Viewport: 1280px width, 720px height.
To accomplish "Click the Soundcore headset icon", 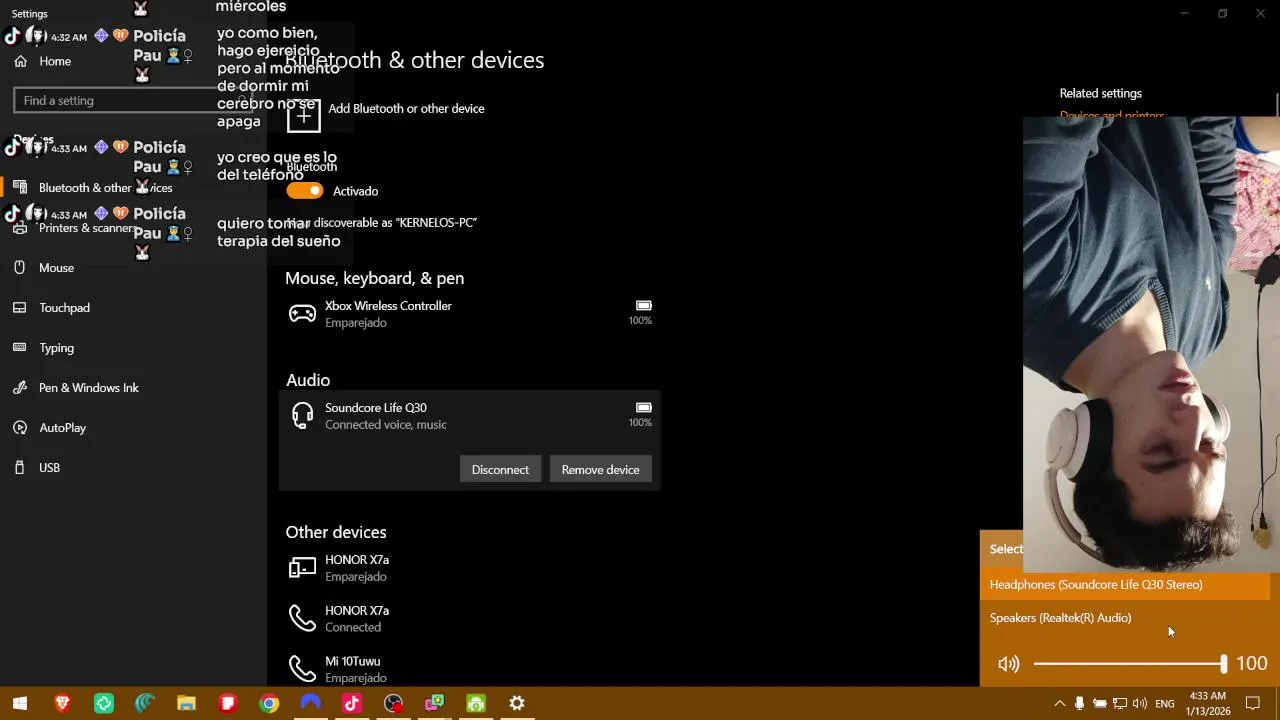I will (x=302, y=415).
